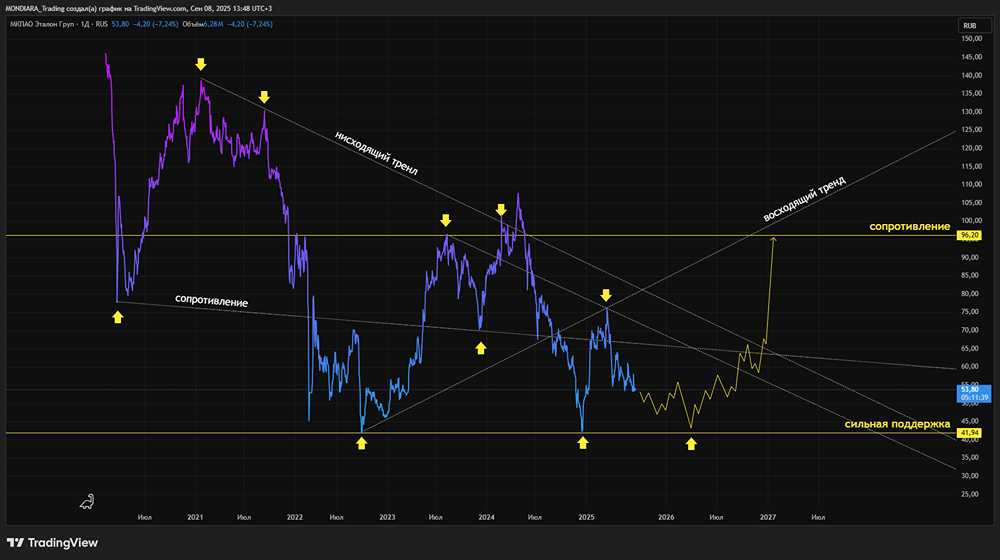1000x560 pixels.
Task: Click the 2027 label on the time axis
Action: click(x=768, y=517)
